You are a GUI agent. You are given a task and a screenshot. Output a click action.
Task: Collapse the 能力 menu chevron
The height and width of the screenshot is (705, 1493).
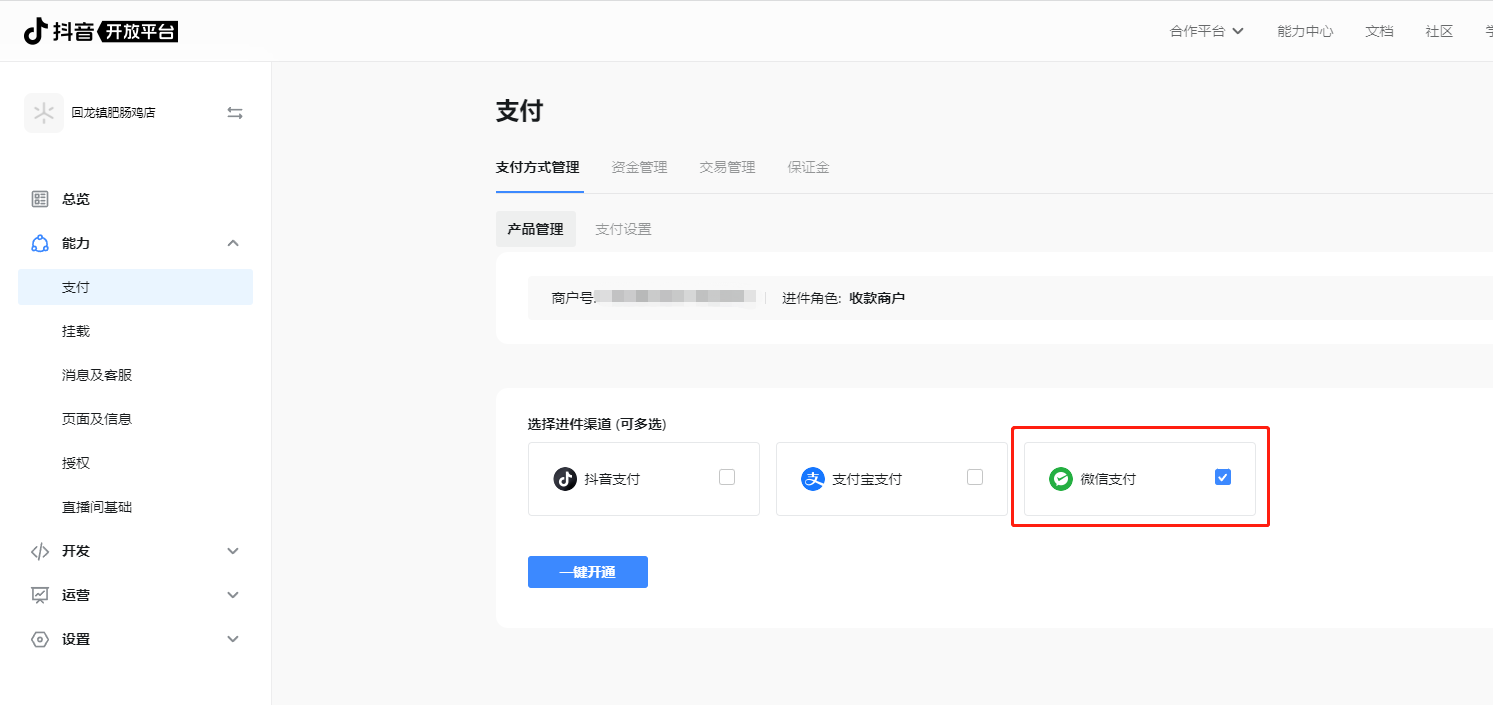coord(233,243)
